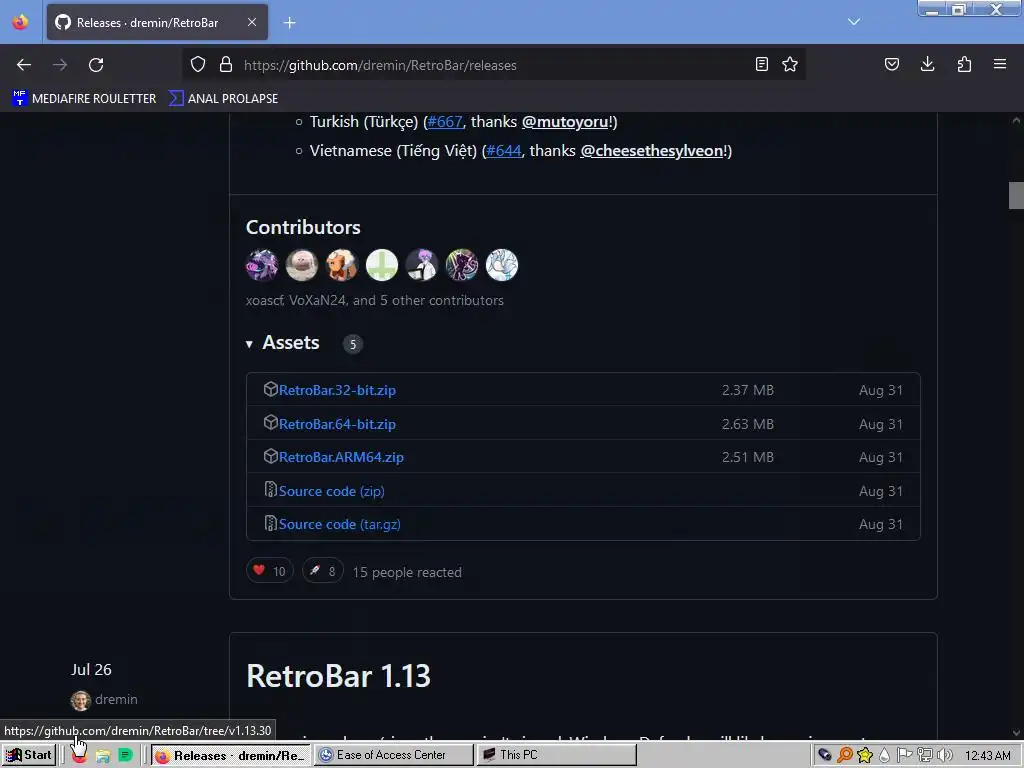Click the system tray volume speaker icon
Screen dimensions: 1024x768
(945, 756)
